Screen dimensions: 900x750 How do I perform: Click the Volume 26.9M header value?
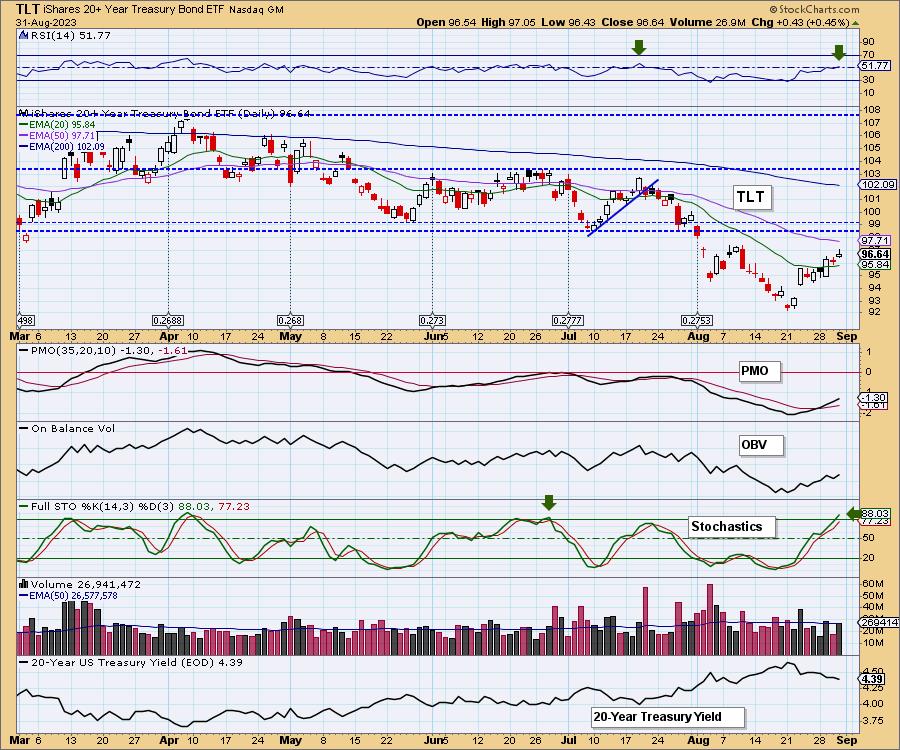707,22
